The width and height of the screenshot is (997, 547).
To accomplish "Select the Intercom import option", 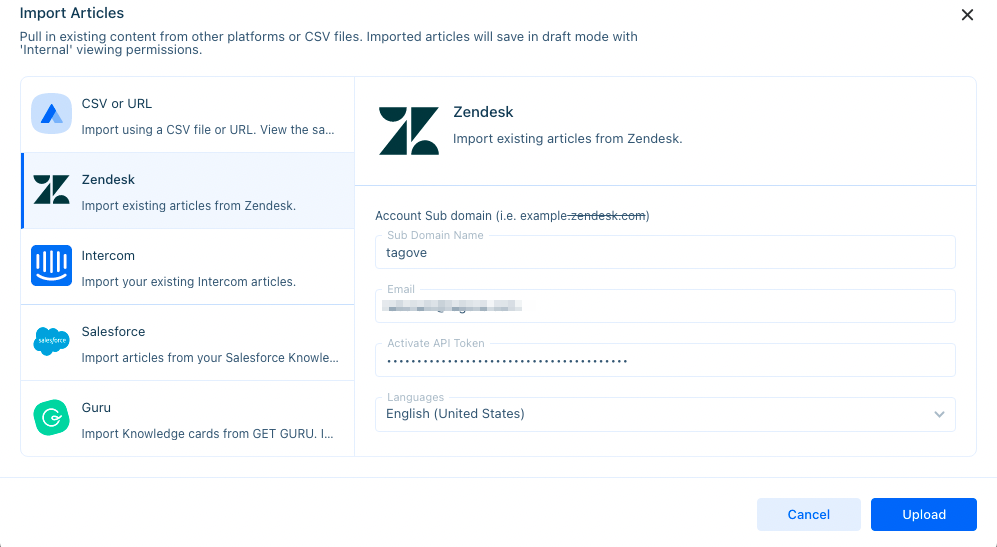I will coord(188,267).
